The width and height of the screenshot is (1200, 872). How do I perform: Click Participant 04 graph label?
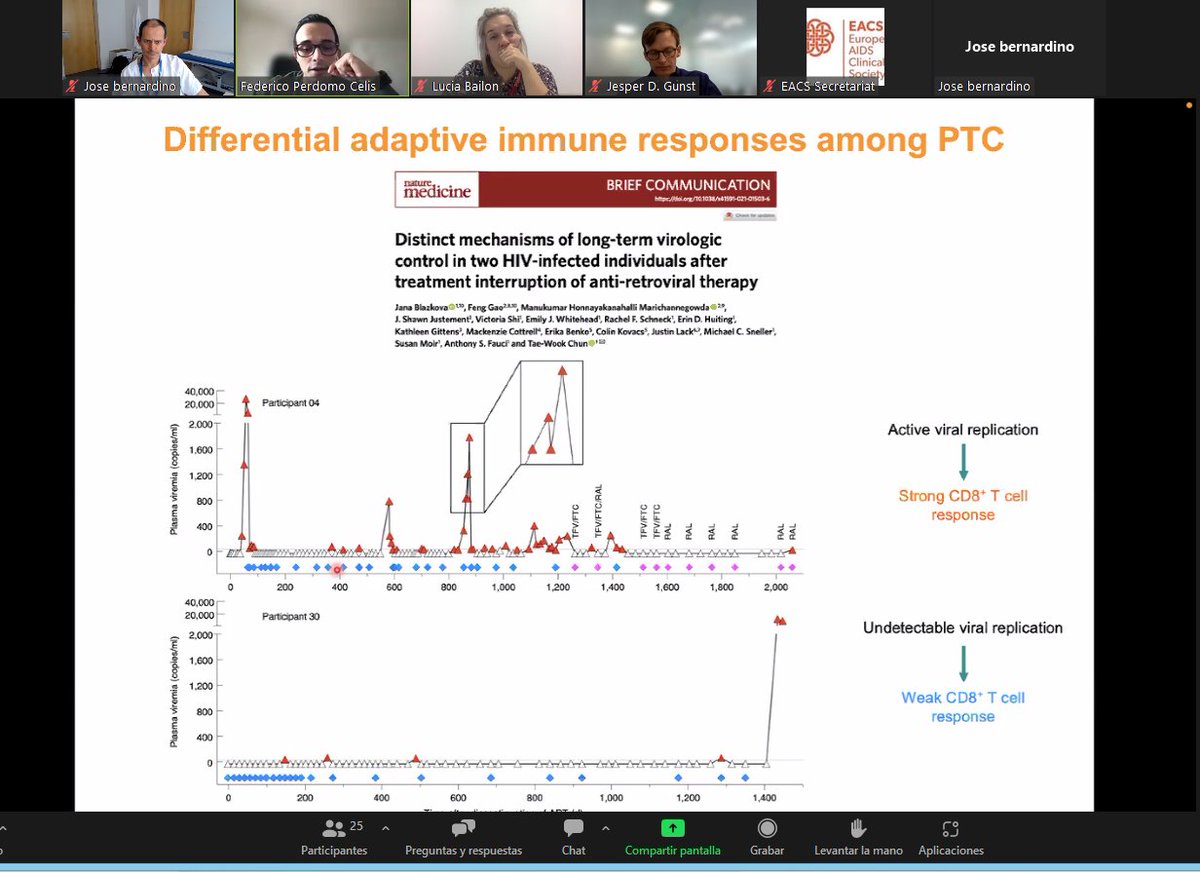pyautogui.click(x=291, y=403)
